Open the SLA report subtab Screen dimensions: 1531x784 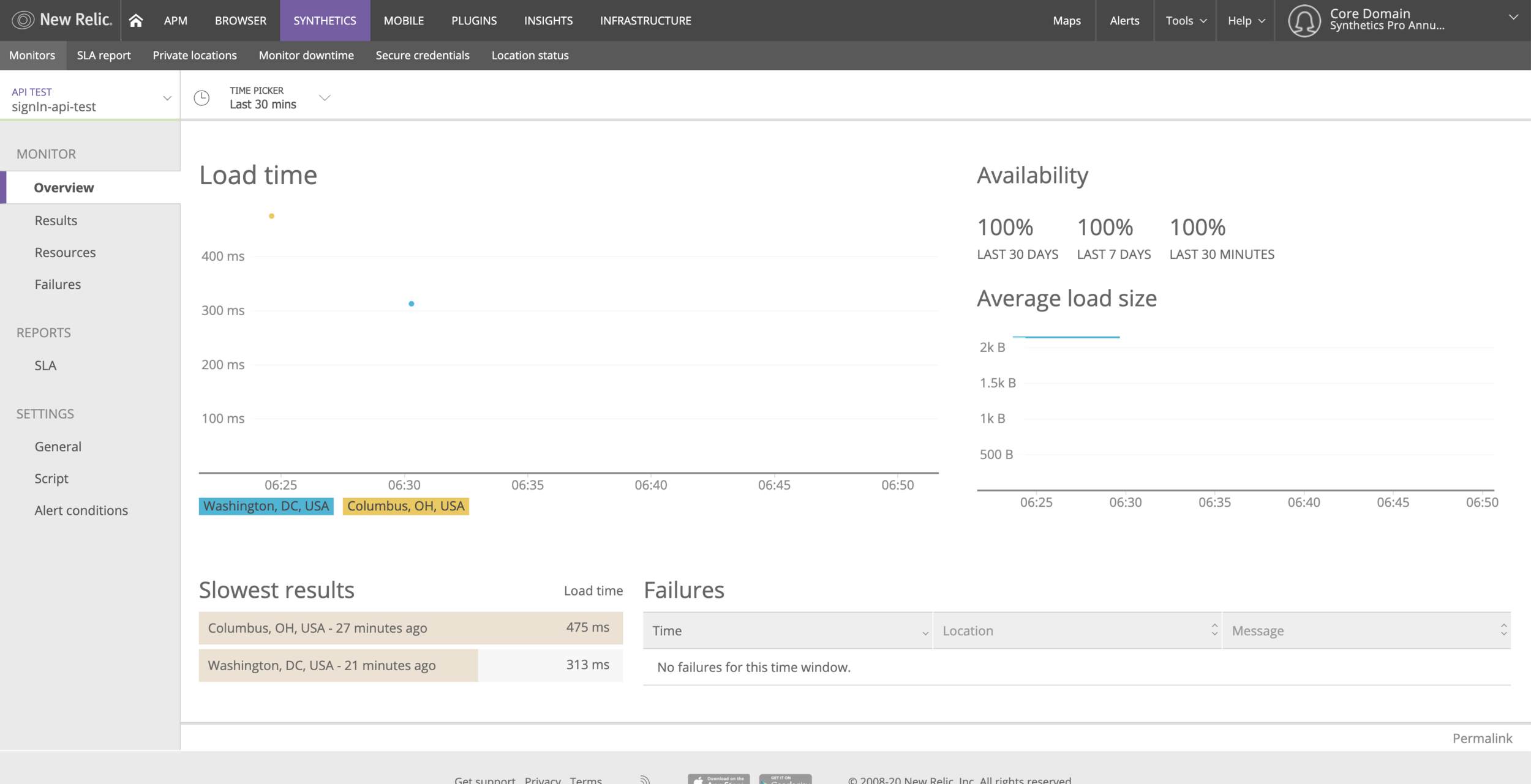click(x=103, y=55)
